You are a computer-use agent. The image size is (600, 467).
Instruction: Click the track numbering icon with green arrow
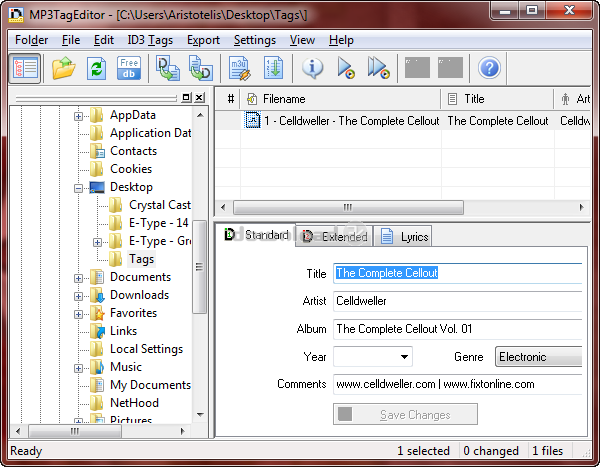pos(273,69)
